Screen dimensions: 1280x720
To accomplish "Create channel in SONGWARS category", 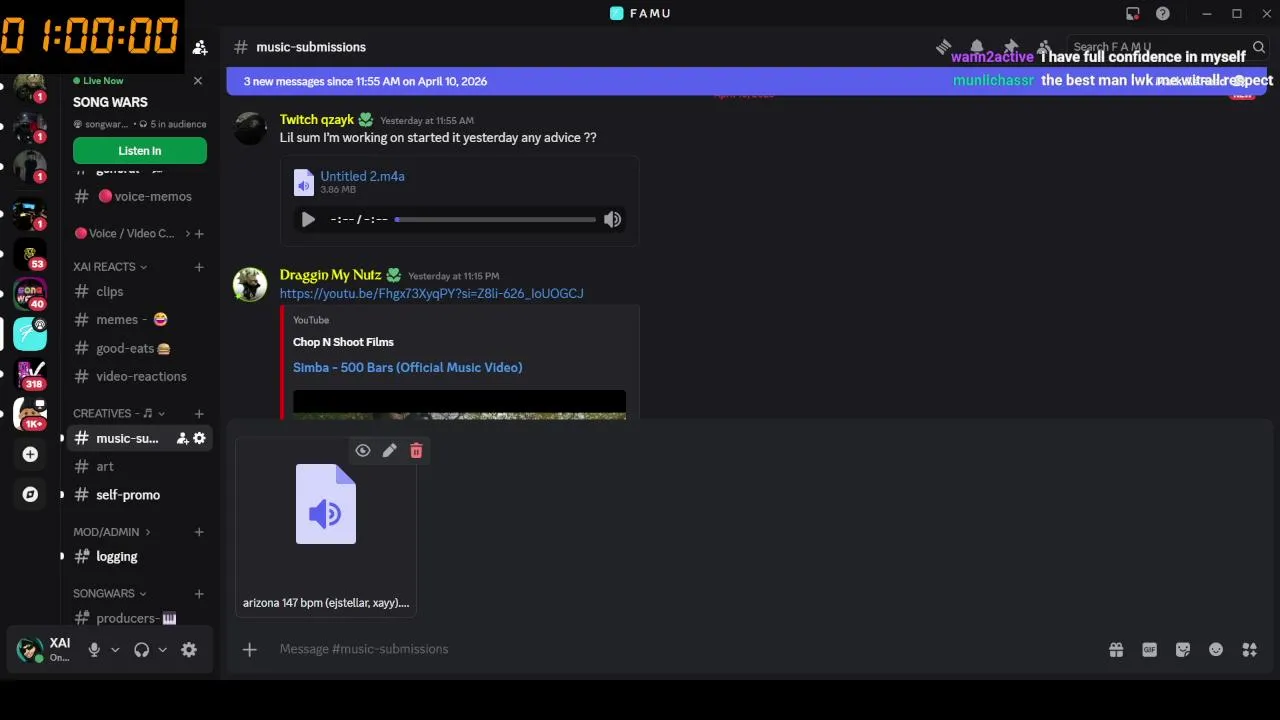I will point(199,594).
